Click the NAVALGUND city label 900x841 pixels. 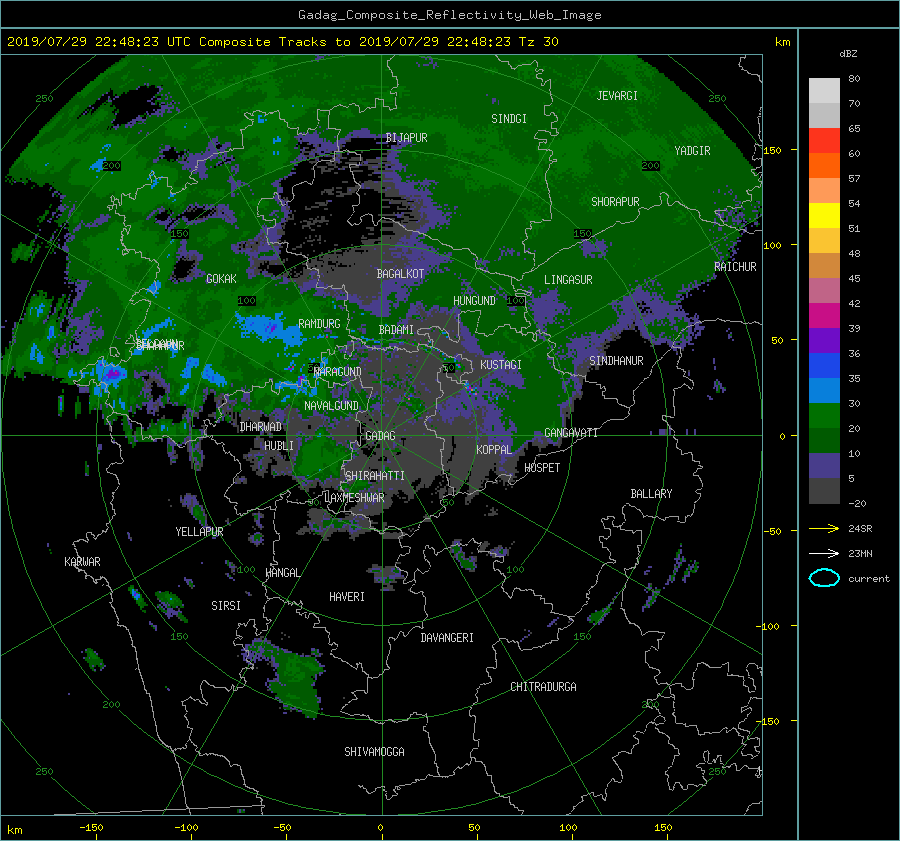point(331,406)
